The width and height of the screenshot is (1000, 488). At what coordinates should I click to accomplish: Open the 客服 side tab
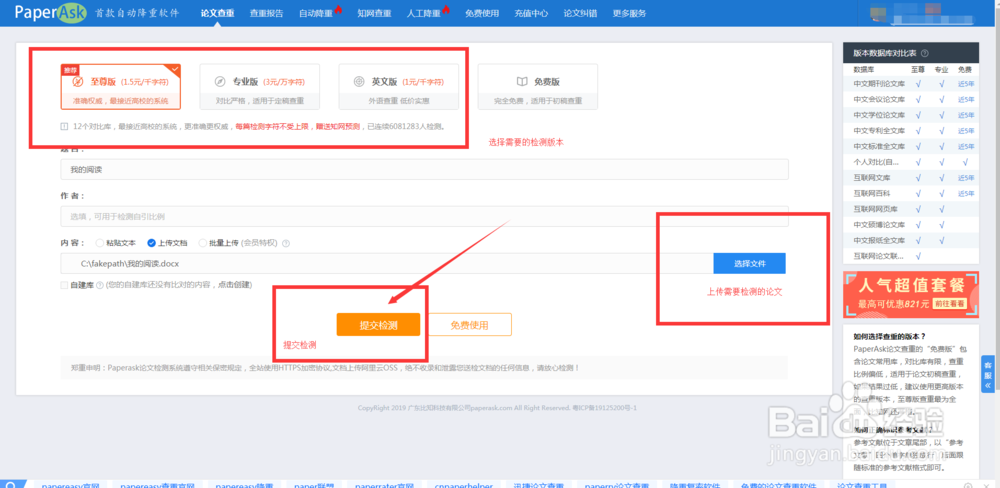pos(988,375)
